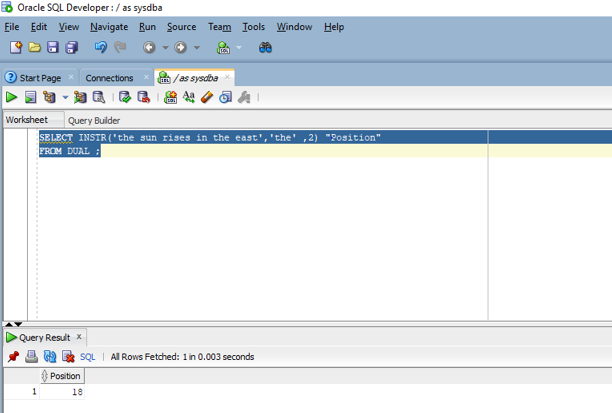This screenshot has width=612, height=413.
Task: Click the down arrow of the pane splitter
Action: coord(18,324)
